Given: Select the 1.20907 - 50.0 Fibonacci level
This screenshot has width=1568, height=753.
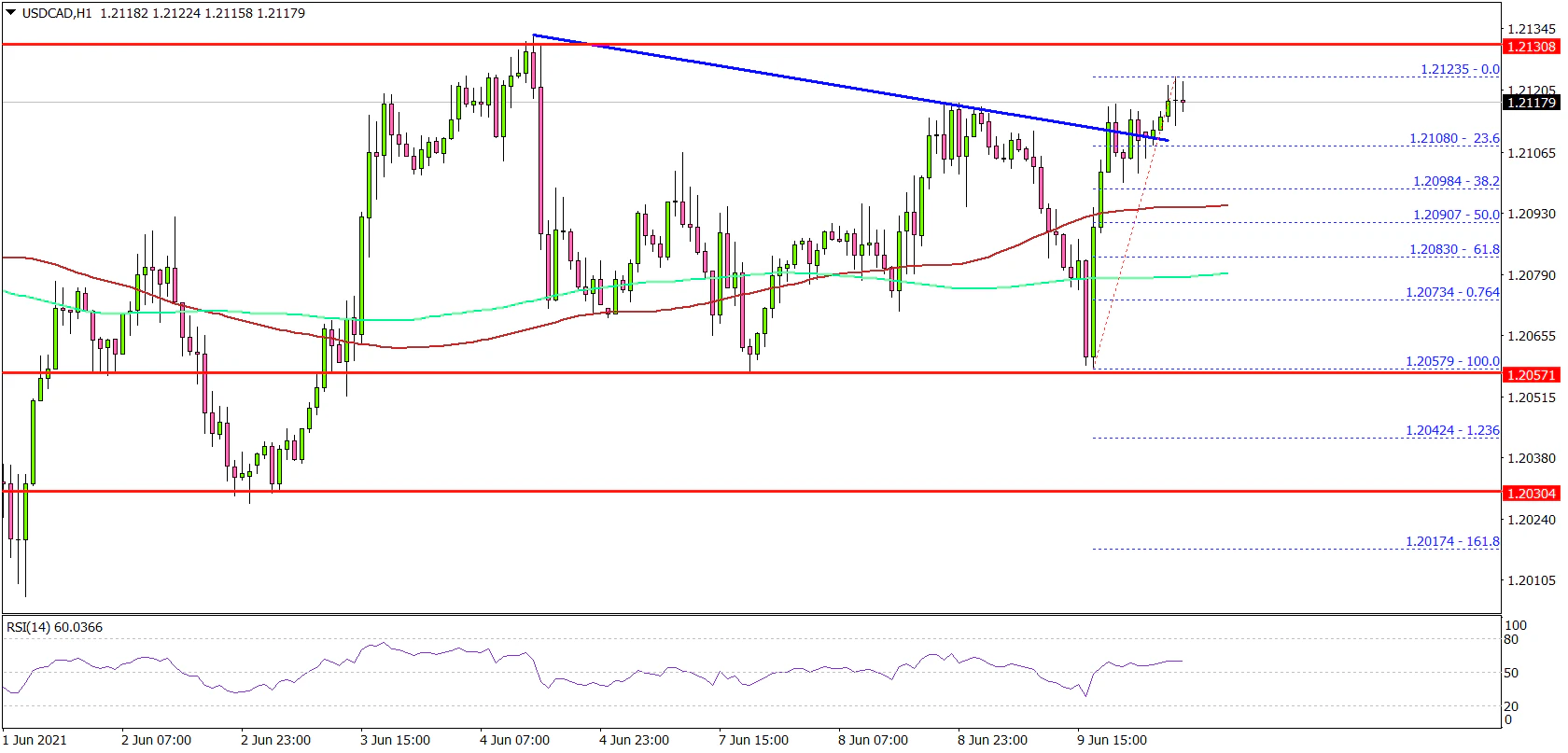Looking at the screenshot, I should (x=1455, y=215).
